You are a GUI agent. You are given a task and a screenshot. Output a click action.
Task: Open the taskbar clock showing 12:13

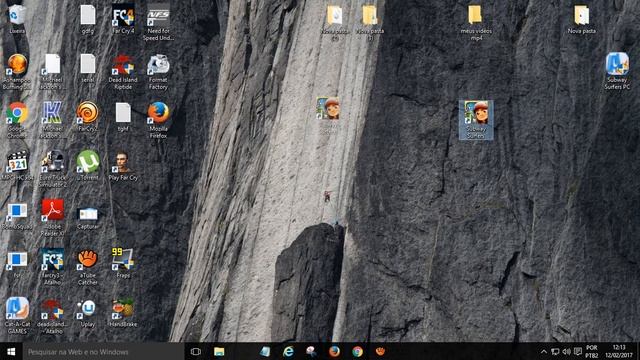(x=619, y=351)
